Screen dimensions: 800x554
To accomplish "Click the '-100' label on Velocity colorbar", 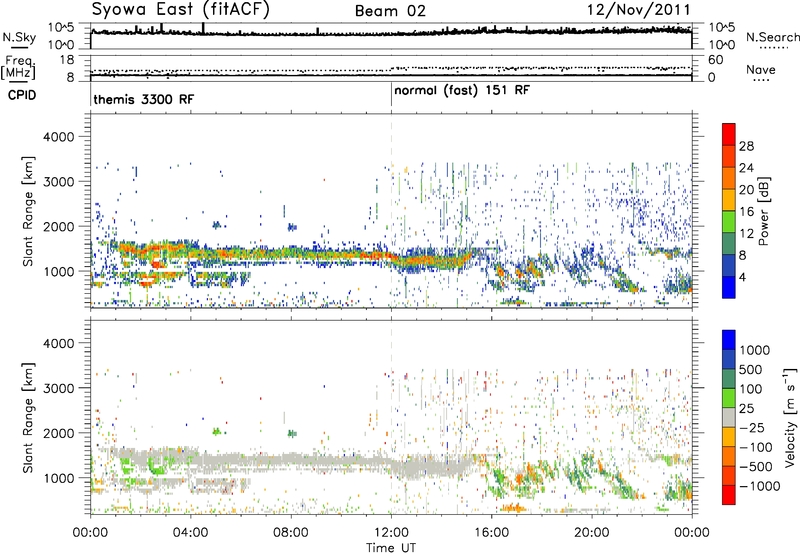I will pyautogui.click(x=756, y=447).
